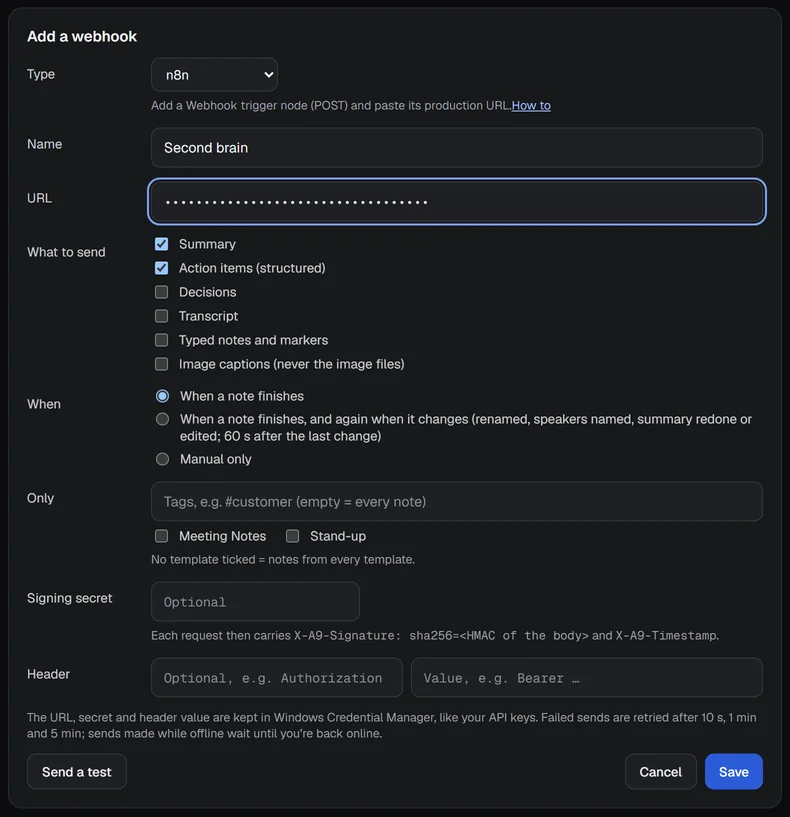Open the How to link

point(531,105)
